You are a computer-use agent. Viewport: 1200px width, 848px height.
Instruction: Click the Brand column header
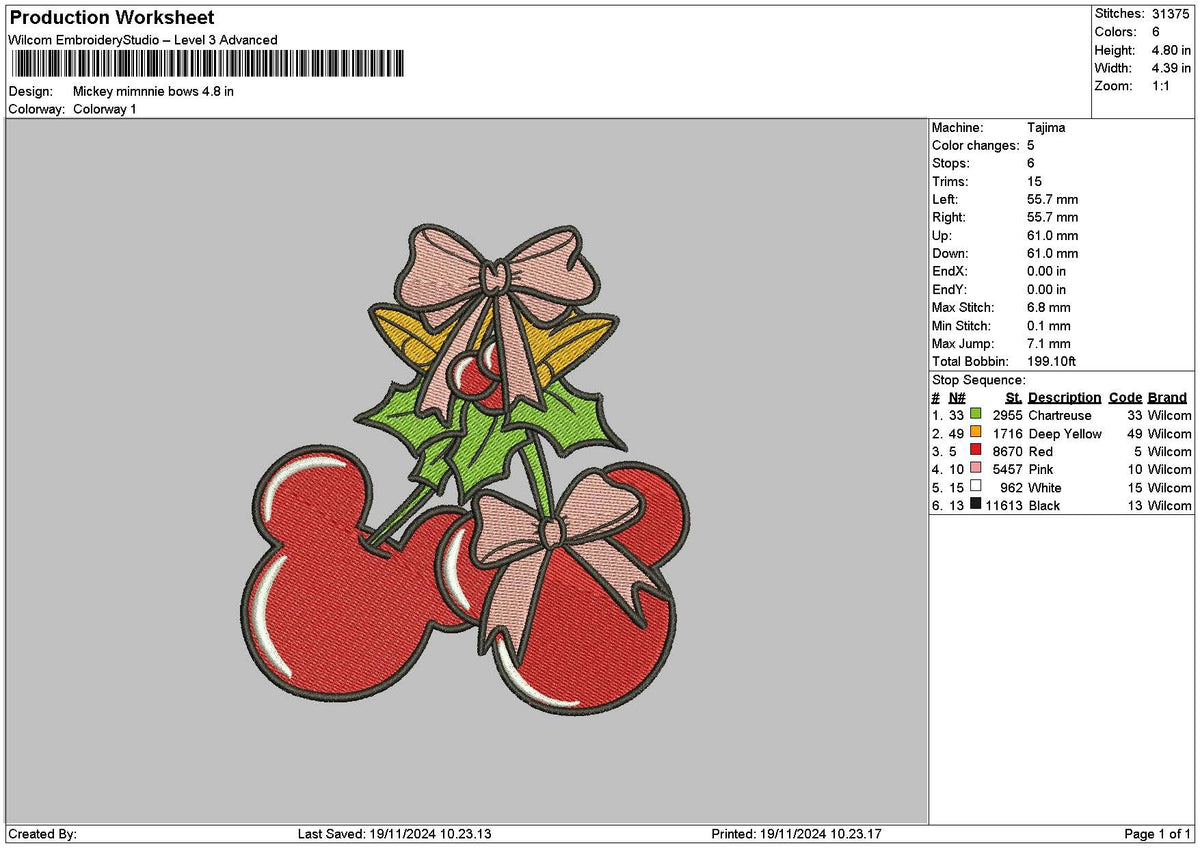pos(1167,397)
